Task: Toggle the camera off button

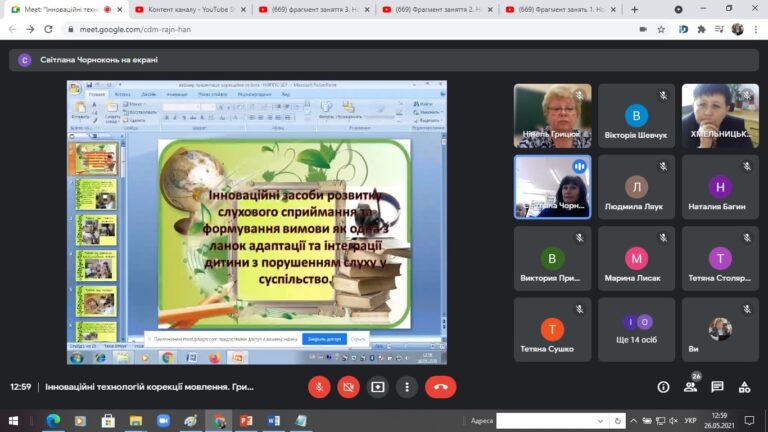Action: tap(348, 387)
